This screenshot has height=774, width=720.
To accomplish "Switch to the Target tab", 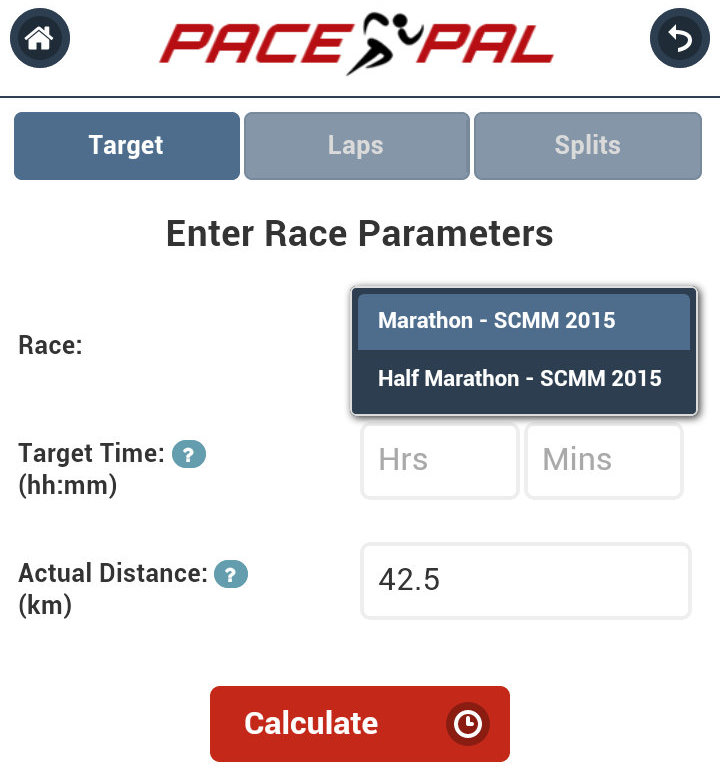I will (126, 145).
